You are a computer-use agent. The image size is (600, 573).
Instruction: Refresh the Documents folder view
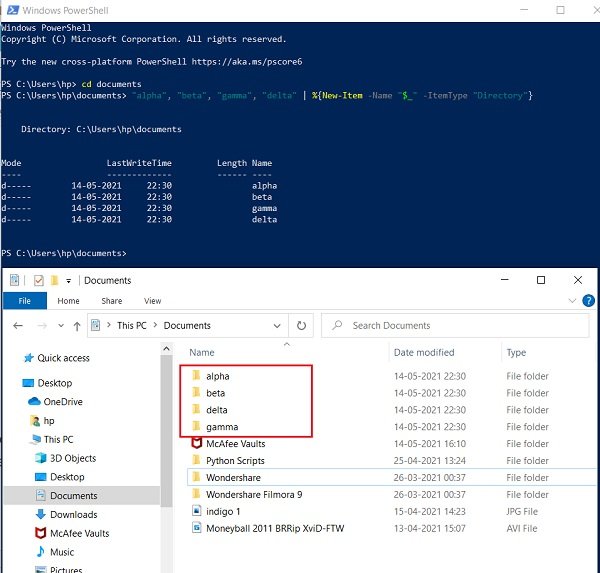pos(301,326)
